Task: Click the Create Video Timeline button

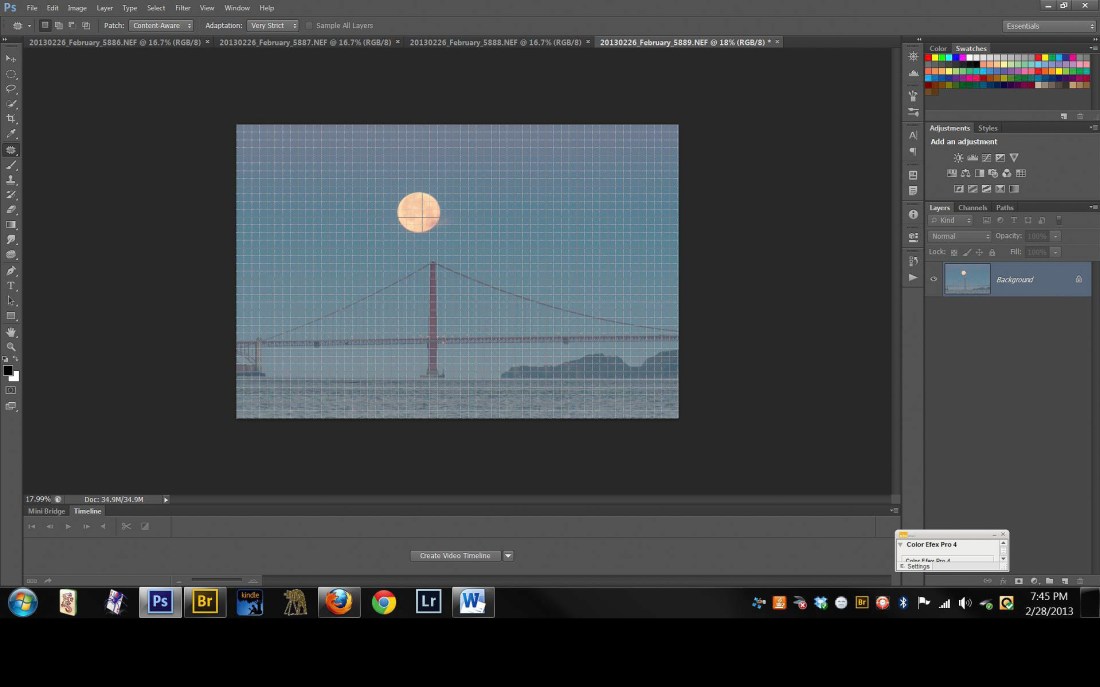Action: coord(455,556)
